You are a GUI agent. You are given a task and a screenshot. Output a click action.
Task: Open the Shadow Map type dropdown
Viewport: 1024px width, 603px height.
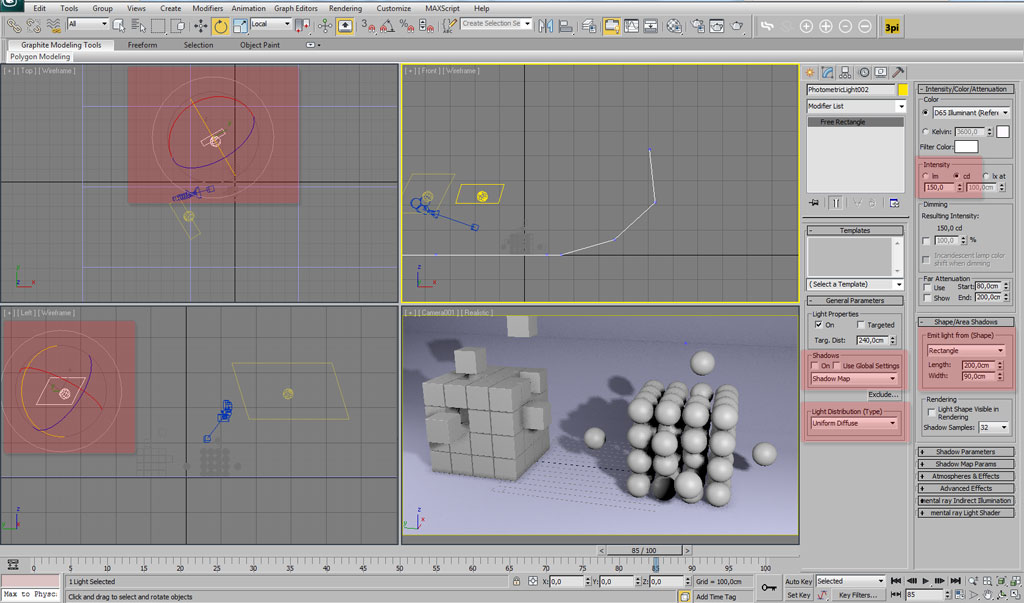[855, 378]
